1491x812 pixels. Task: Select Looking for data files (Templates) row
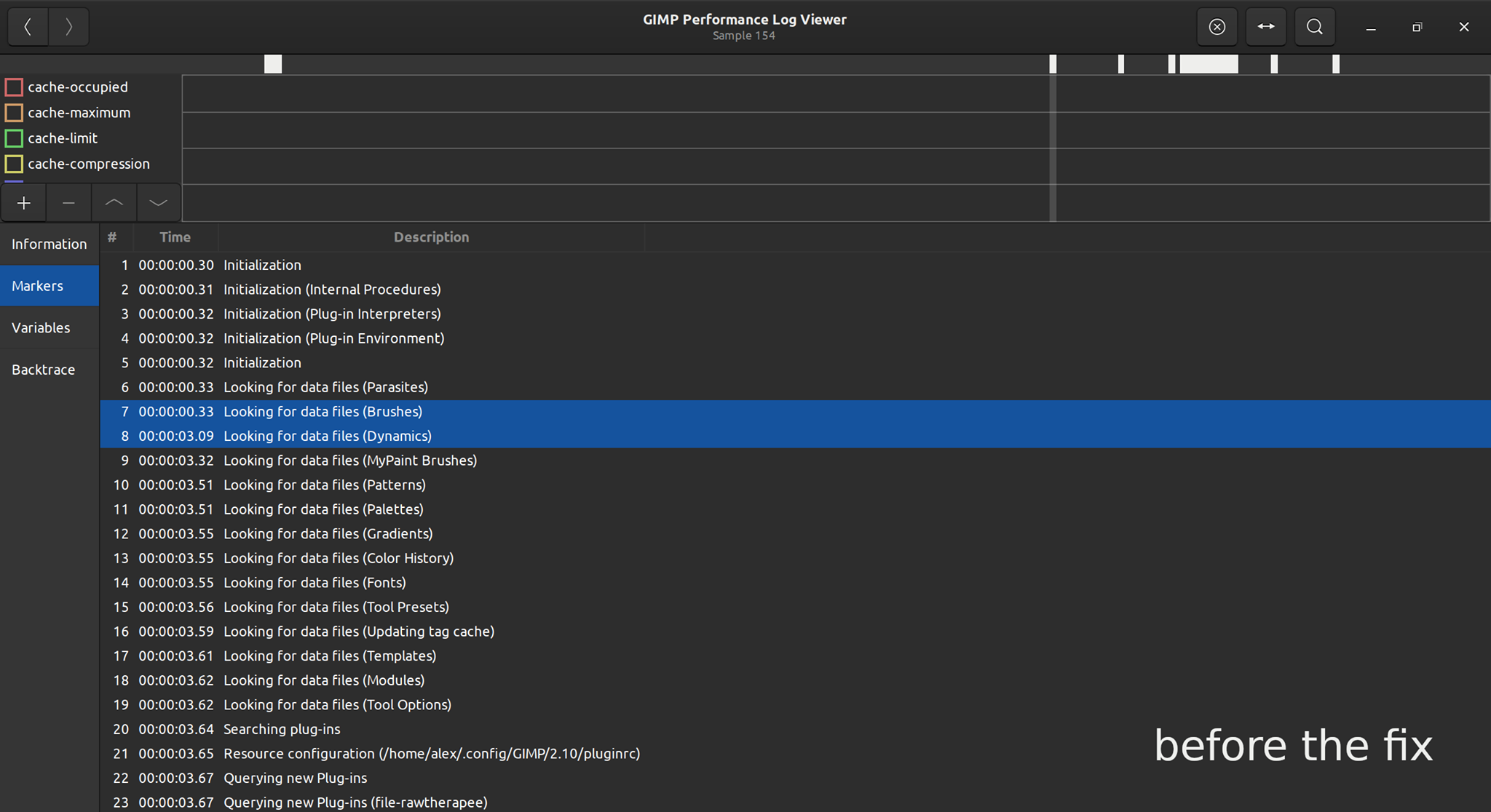click(795, 656)
